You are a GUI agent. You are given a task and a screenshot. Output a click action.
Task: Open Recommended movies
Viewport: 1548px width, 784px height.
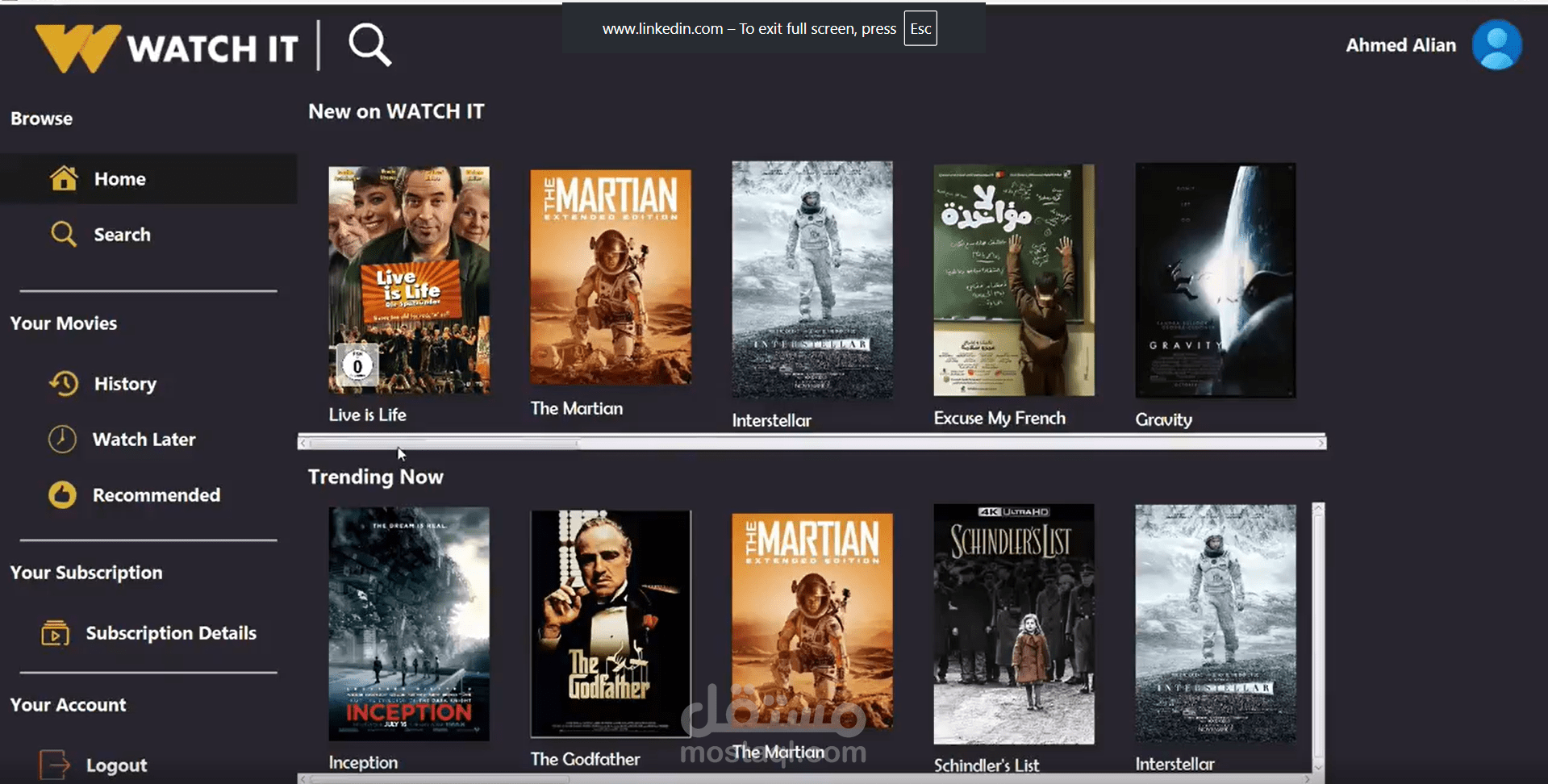click(x=156, y=495)
